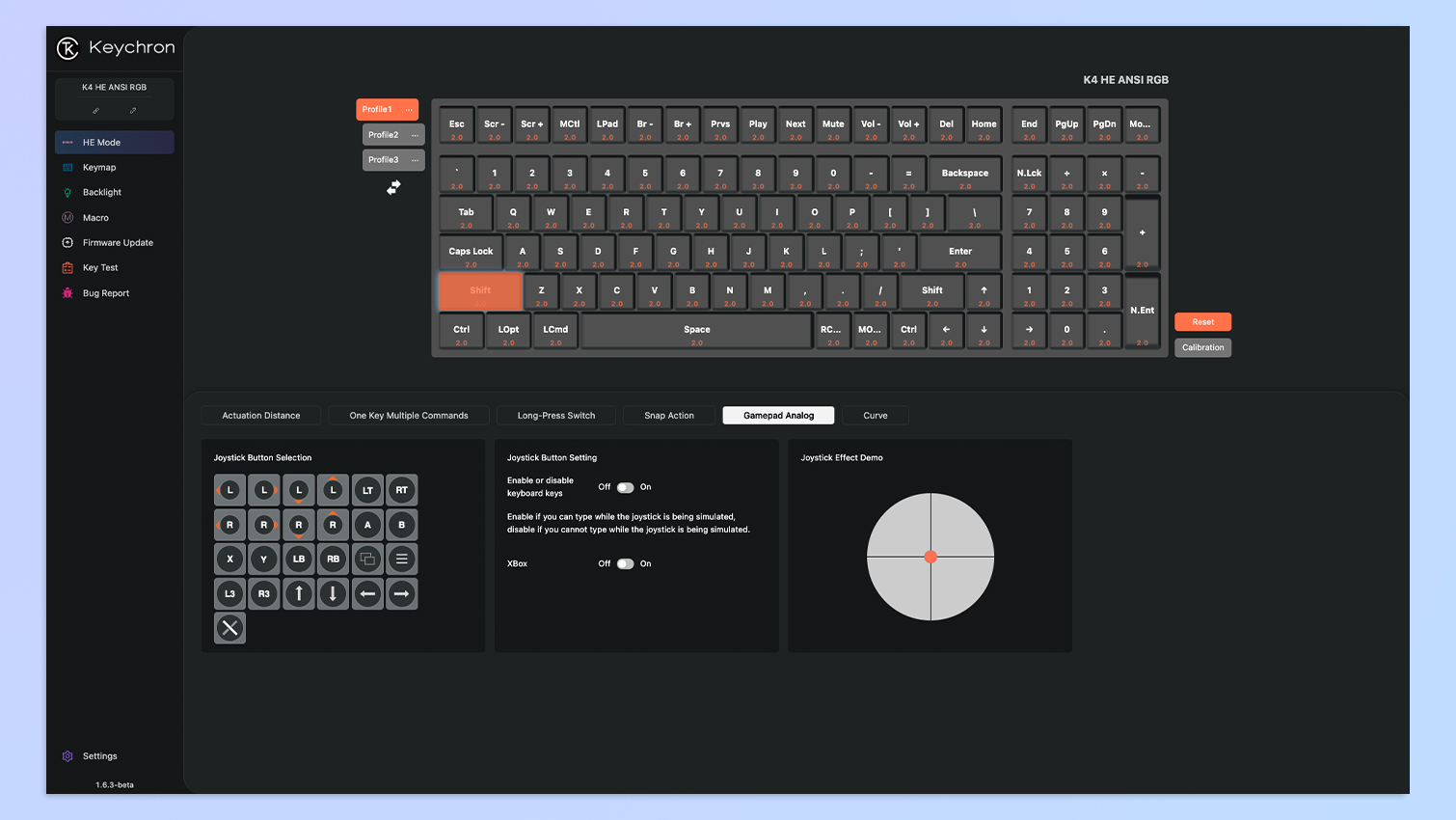
Task: Open the Profile1 three-dot options menu
Action: (x=409, y=110)
